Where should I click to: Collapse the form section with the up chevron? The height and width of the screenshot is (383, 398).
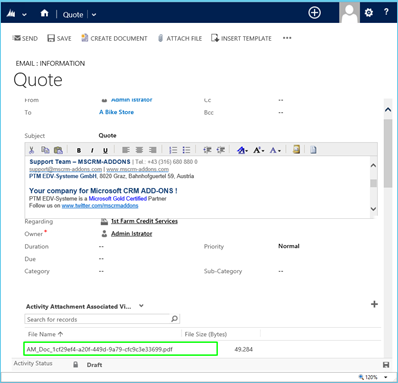(388, 110)
